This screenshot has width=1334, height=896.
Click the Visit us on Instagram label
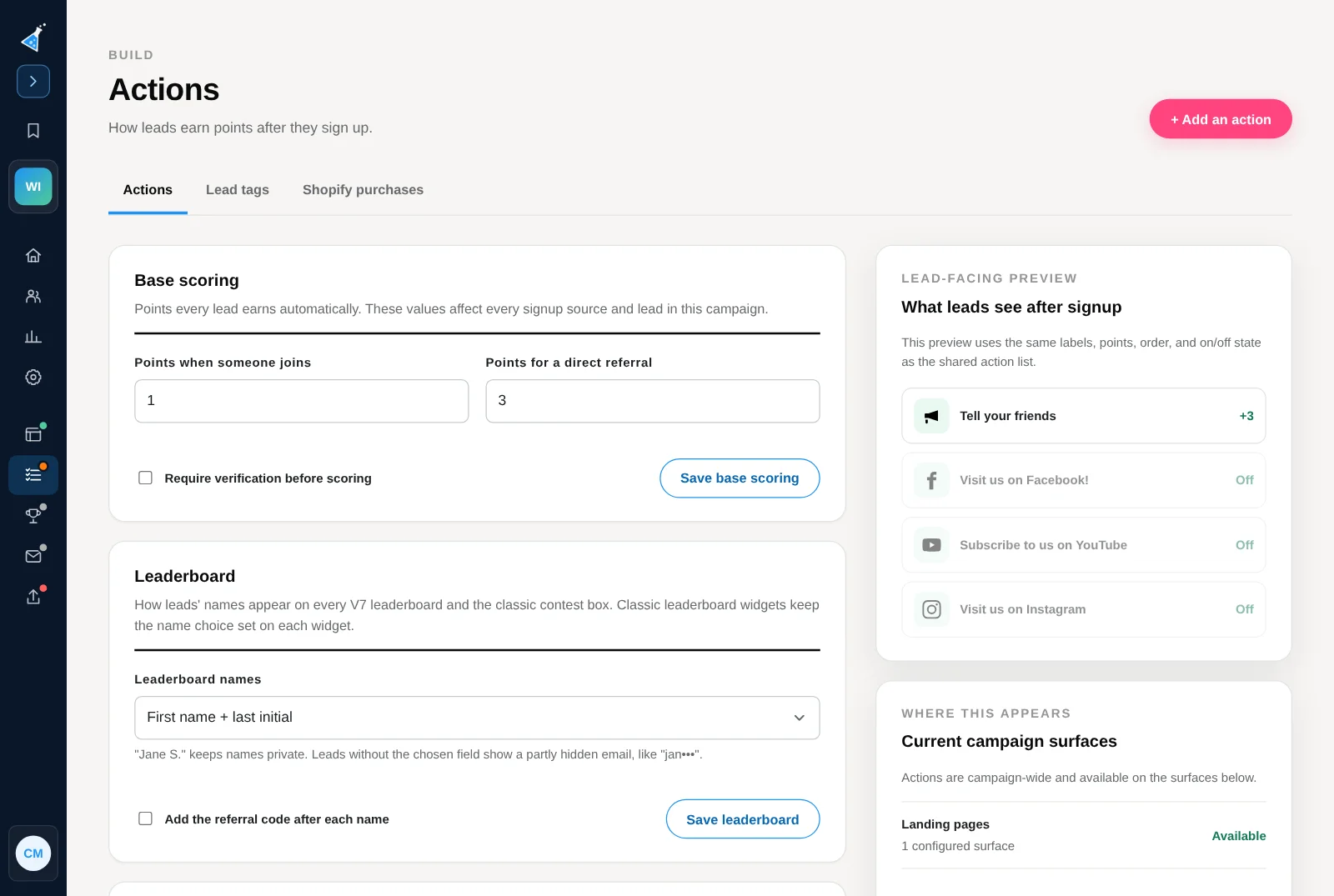pyautogui.click(x=1022, y=609)
